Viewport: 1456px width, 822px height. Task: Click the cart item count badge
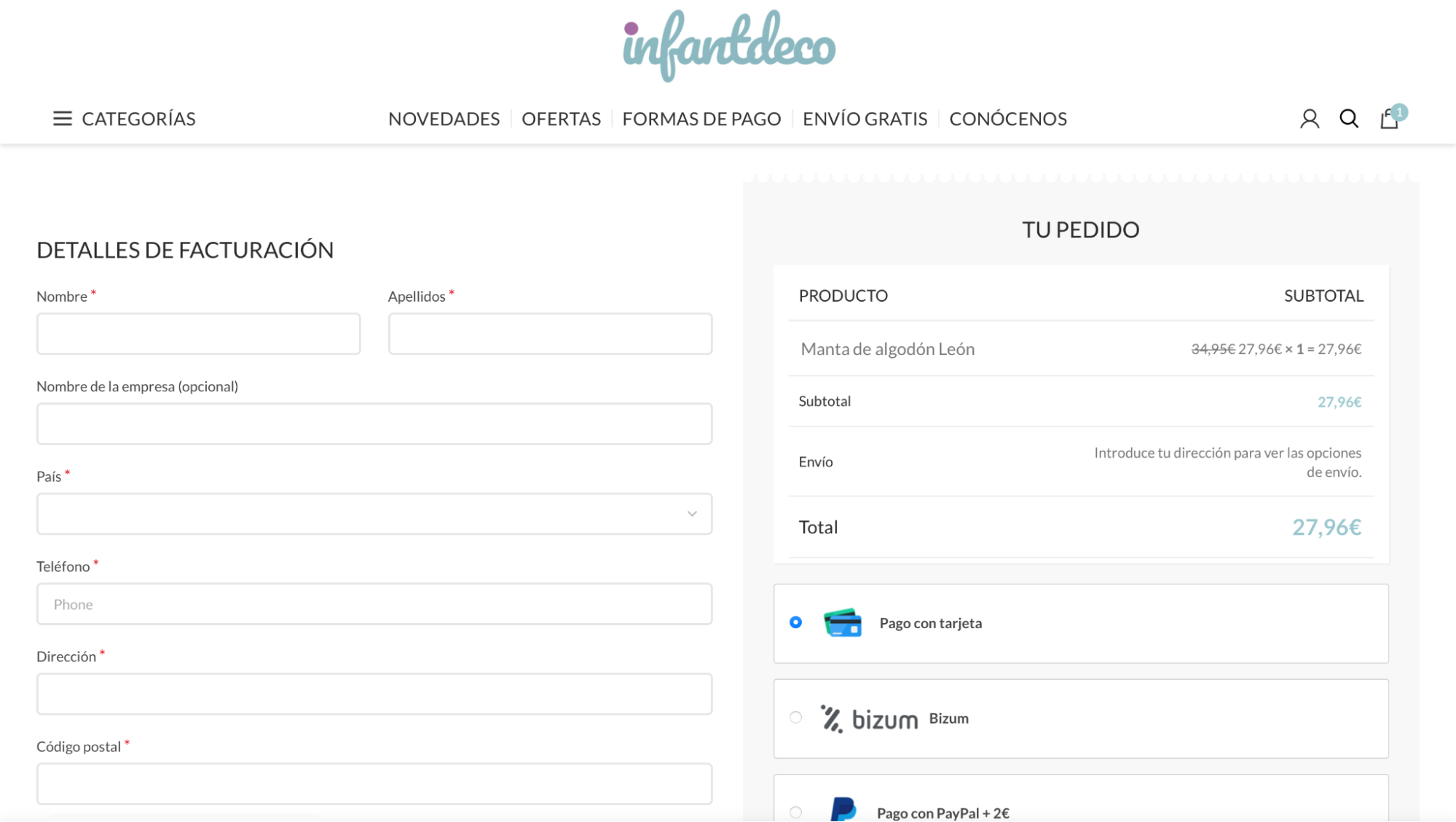[x=1399, y=112]
